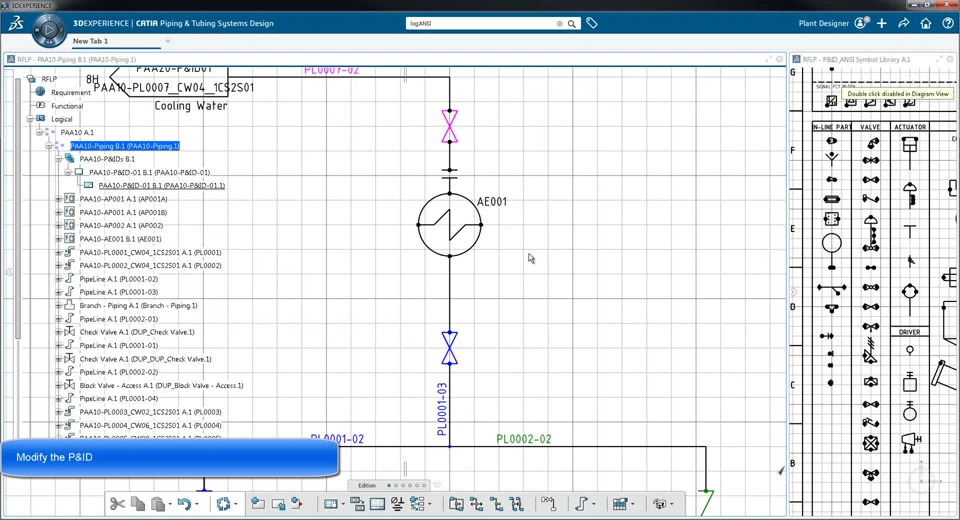The width and height of the screenshot is (960, 520).
Task: Select Block Valve - Access A.1 tree item
Action: [x=161, y=385]
